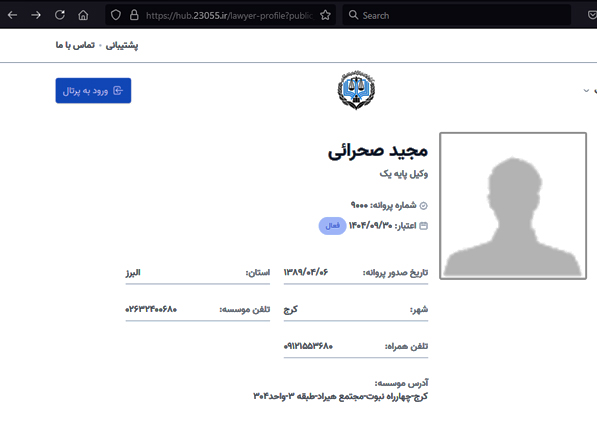
Task: Open the Pocket icon at toolbar edge
Action: click(x=592, y=15)
